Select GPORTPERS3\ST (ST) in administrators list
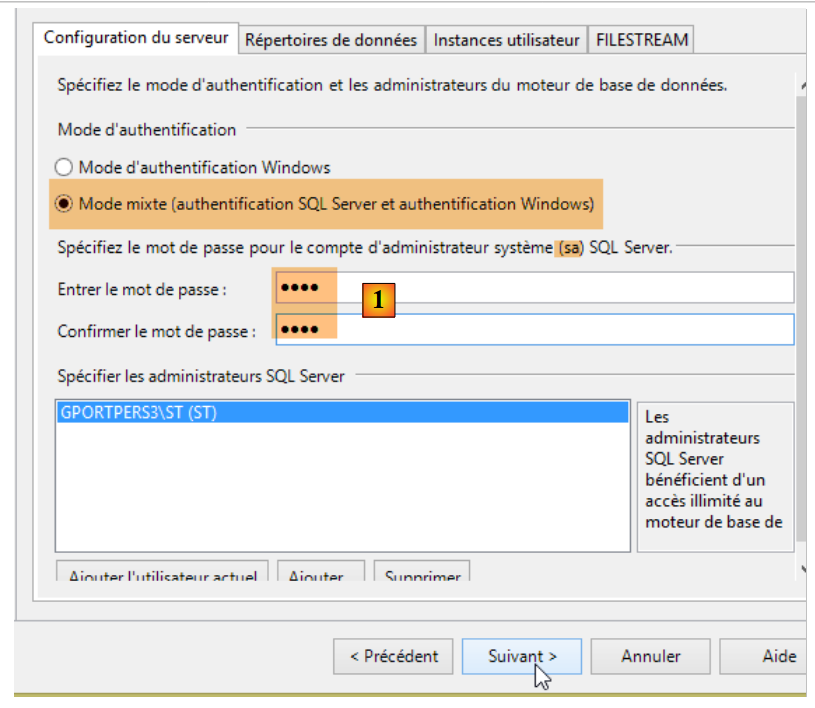 pyautogui.click(x=138, y=413)
